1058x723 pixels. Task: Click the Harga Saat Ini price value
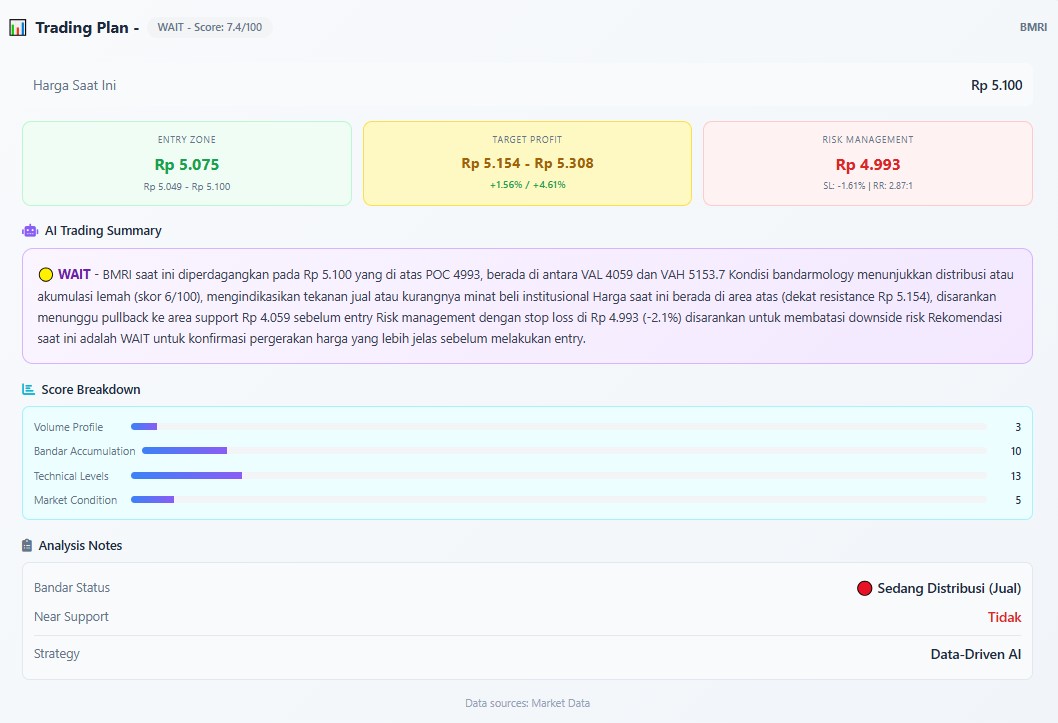[996, 86]
